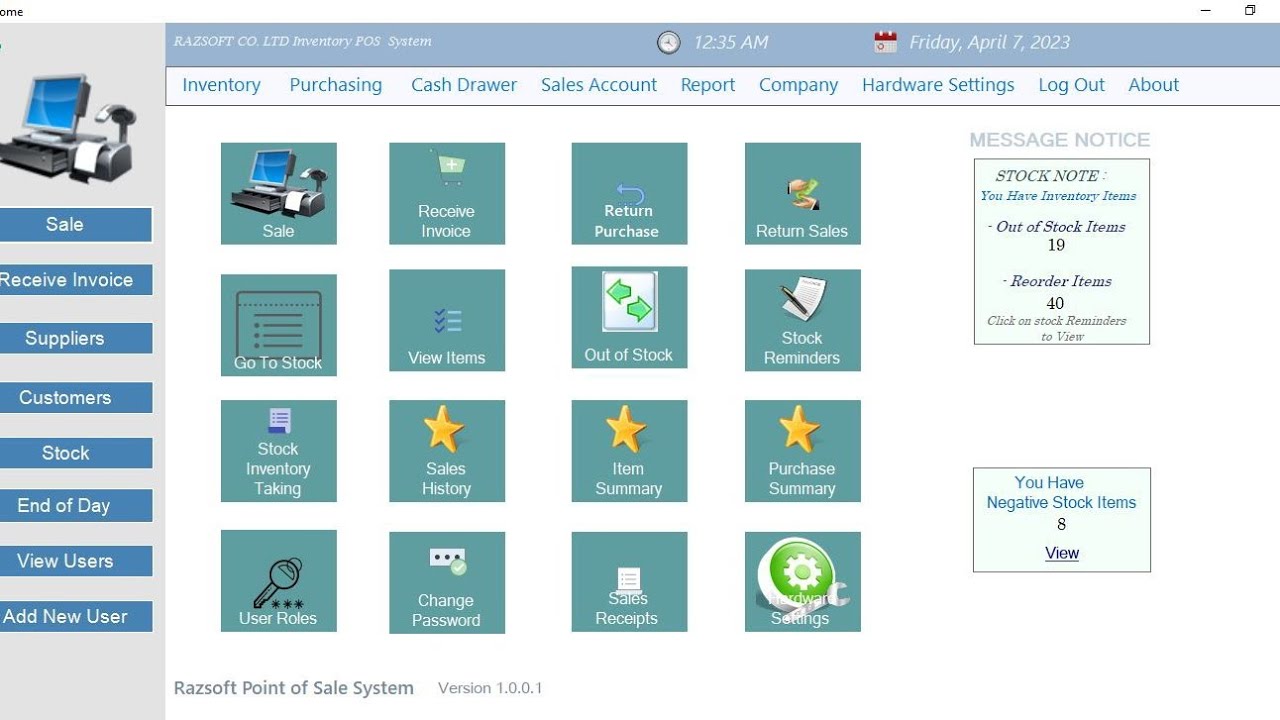Open the Sale tile with register icon
The width and height of the screenshot is (1280, 720).
point(278,193)
